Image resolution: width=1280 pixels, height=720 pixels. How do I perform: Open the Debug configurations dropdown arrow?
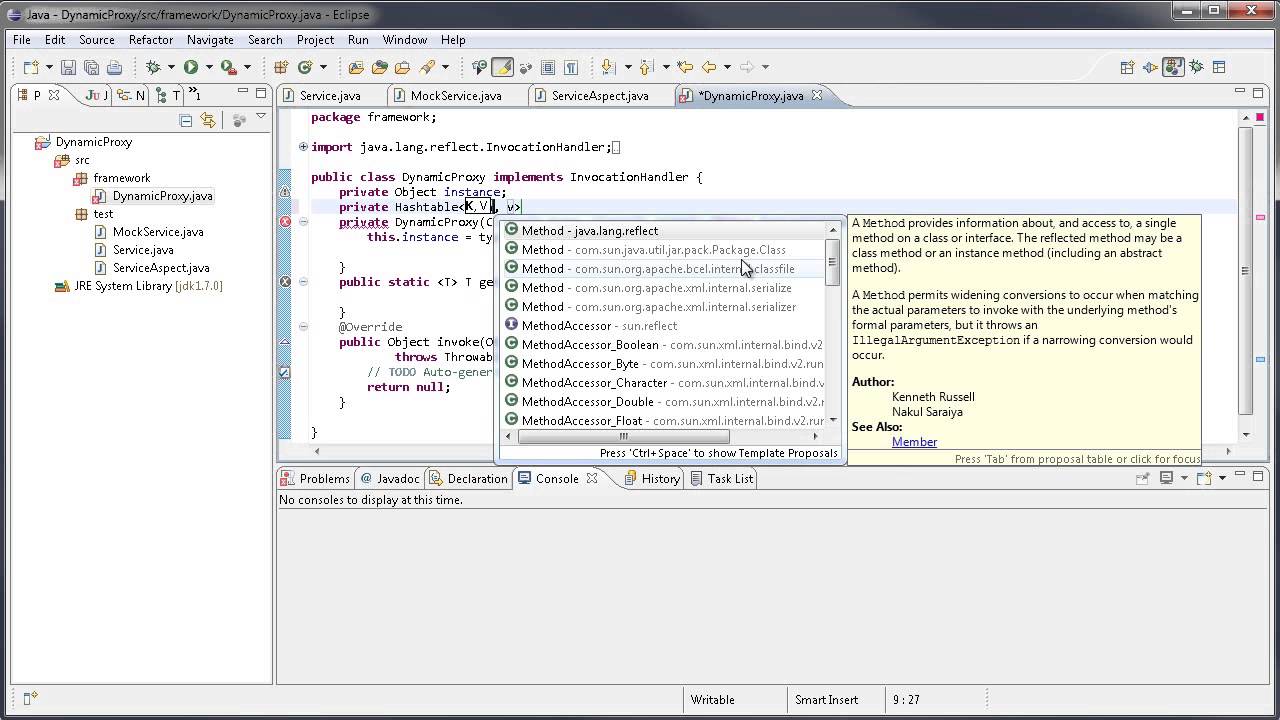coord(170,67)
